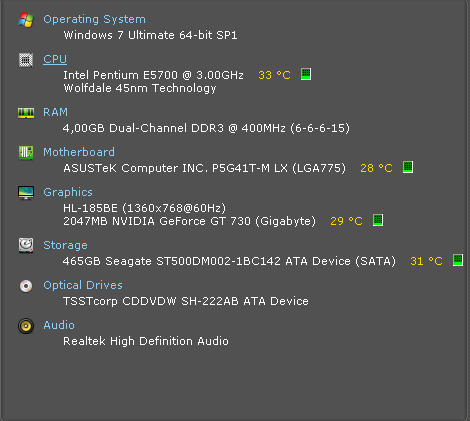Click the Audio speaker icon
Viewport: 470px width, 421px height.
26,326
